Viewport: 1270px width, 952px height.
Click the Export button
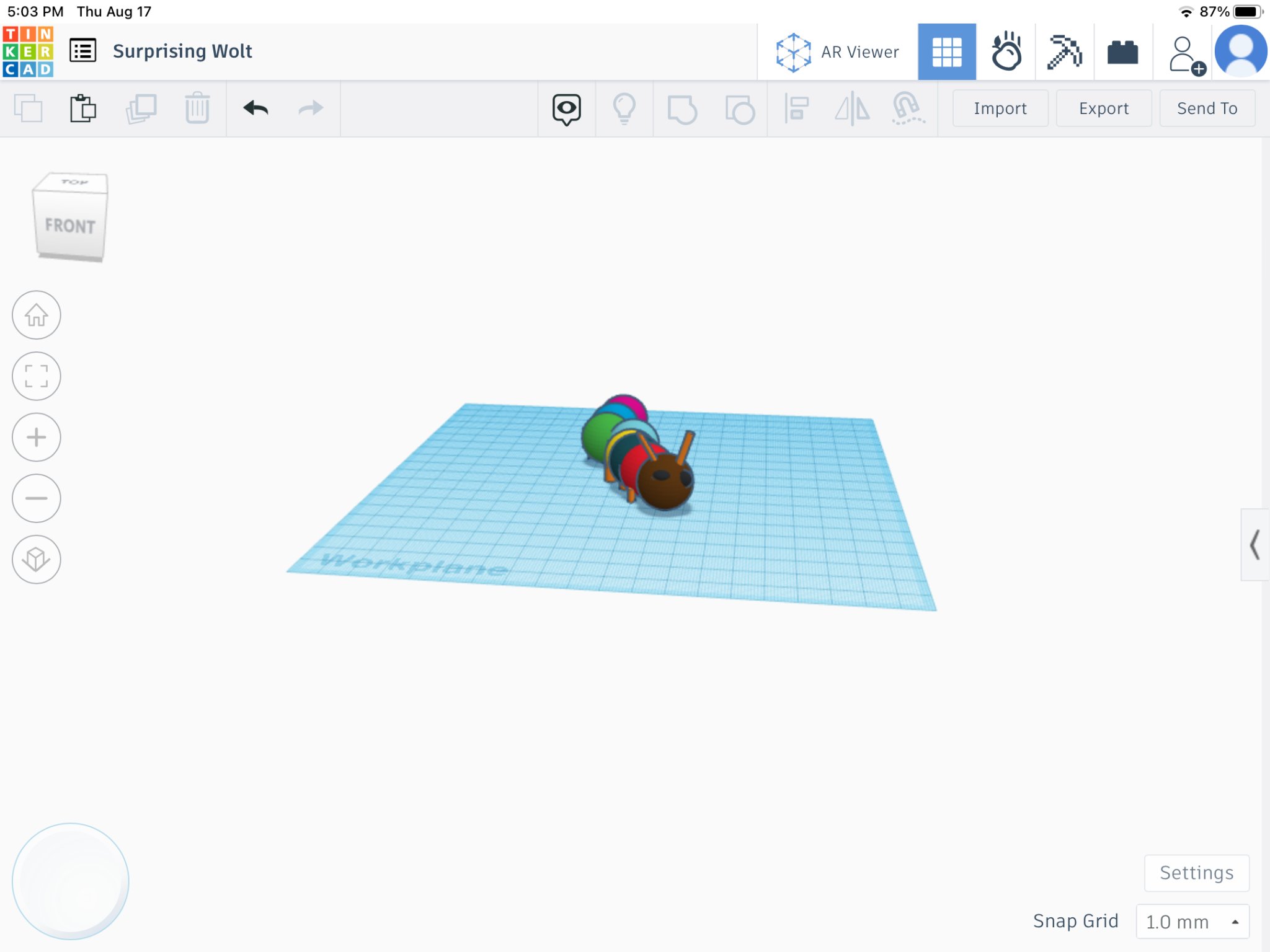[1103, 108]
